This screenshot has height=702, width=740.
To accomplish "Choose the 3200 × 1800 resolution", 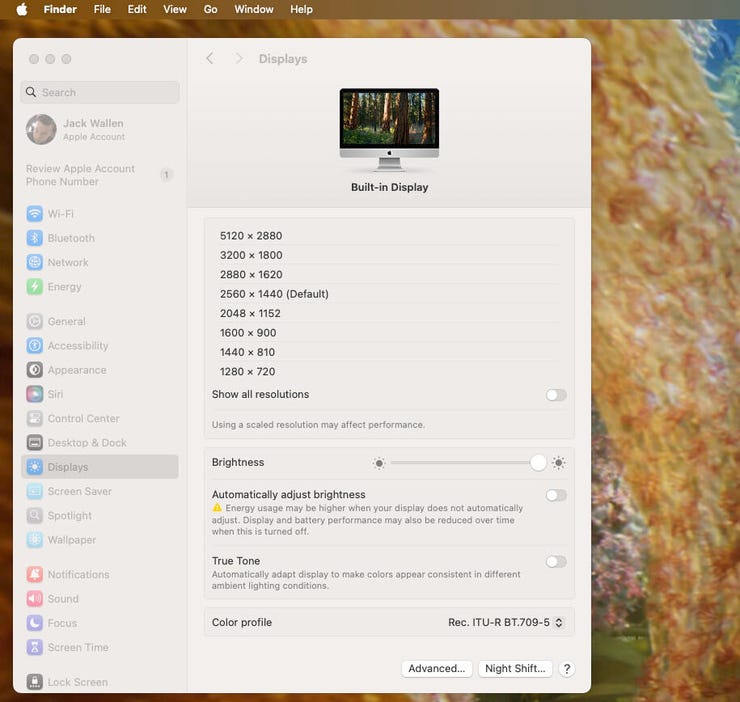I will 389,255.
